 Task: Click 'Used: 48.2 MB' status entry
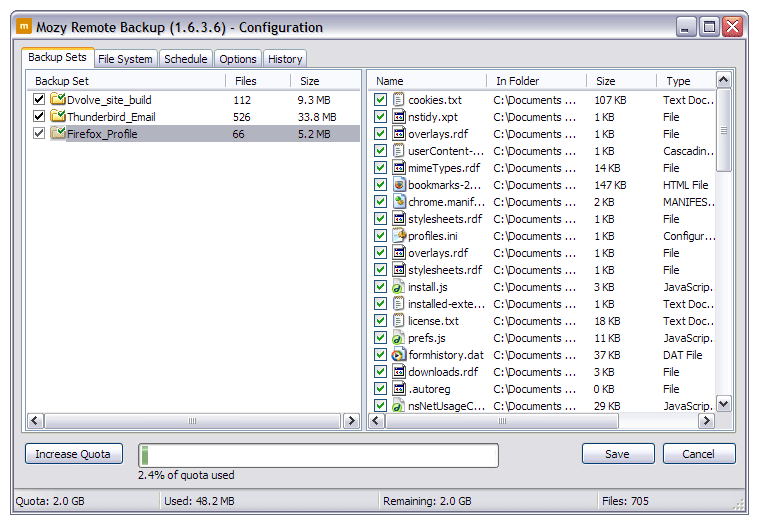(x=199, y=501)
